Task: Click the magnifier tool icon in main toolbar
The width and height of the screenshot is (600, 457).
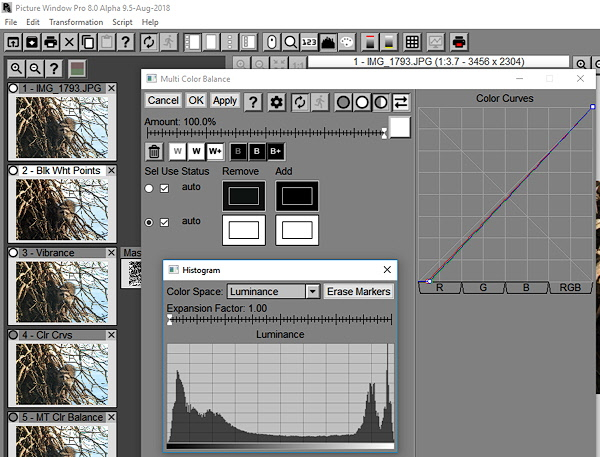Action: click(290, 42)
